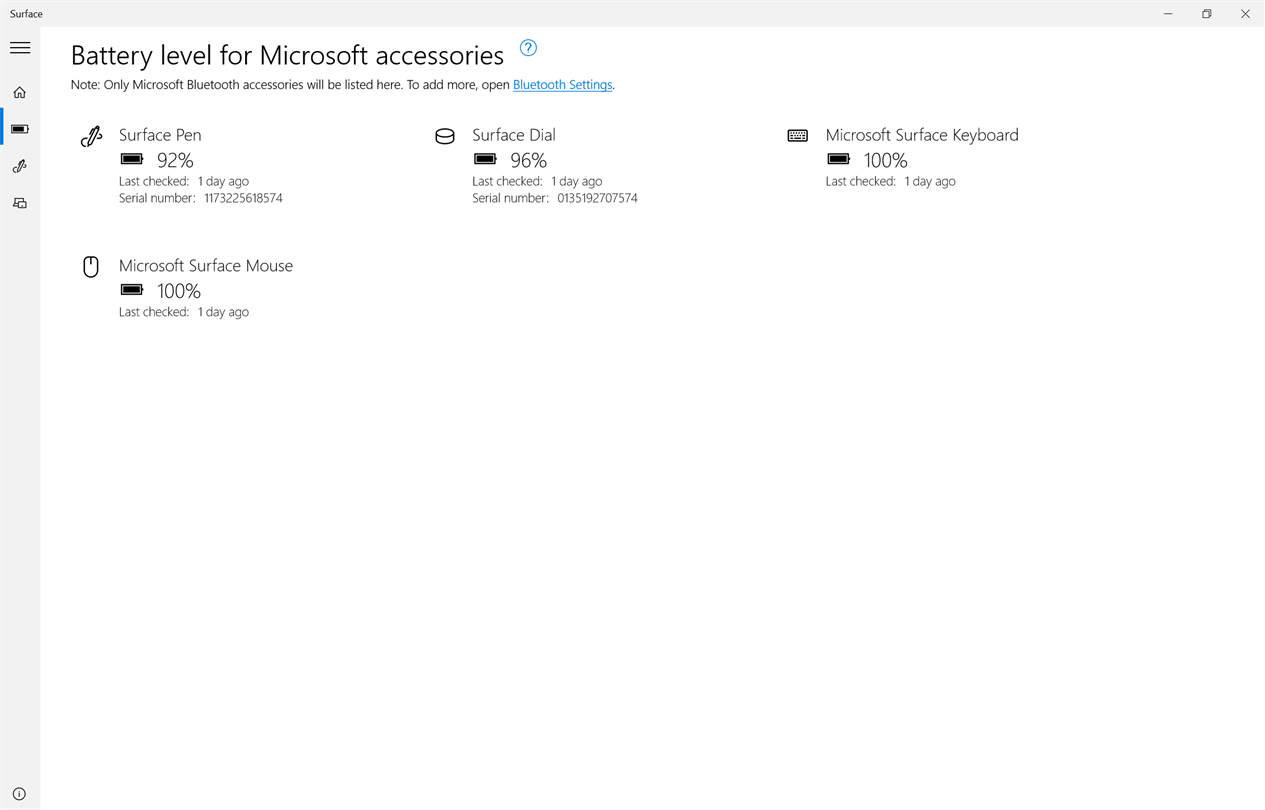Select the Surface Dial serial number
Image resolution: width=1265 pixels, height=810 pixels.
[x=597, y=198]
